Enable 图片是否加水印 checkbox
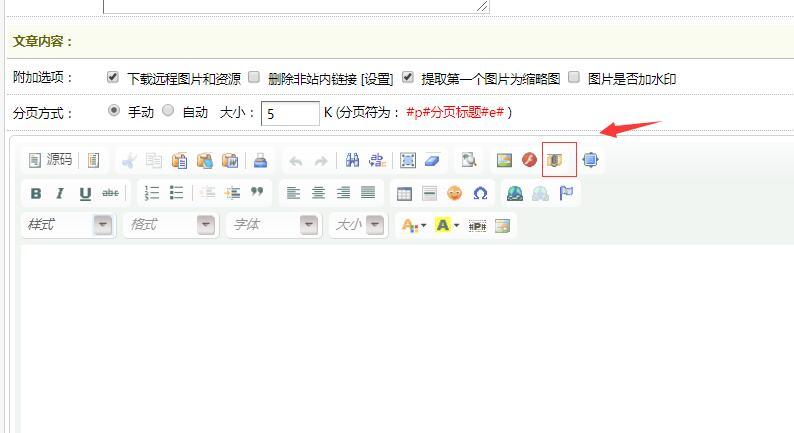The image size is (794, 433). pyautogui.click(x=574, y=77)
